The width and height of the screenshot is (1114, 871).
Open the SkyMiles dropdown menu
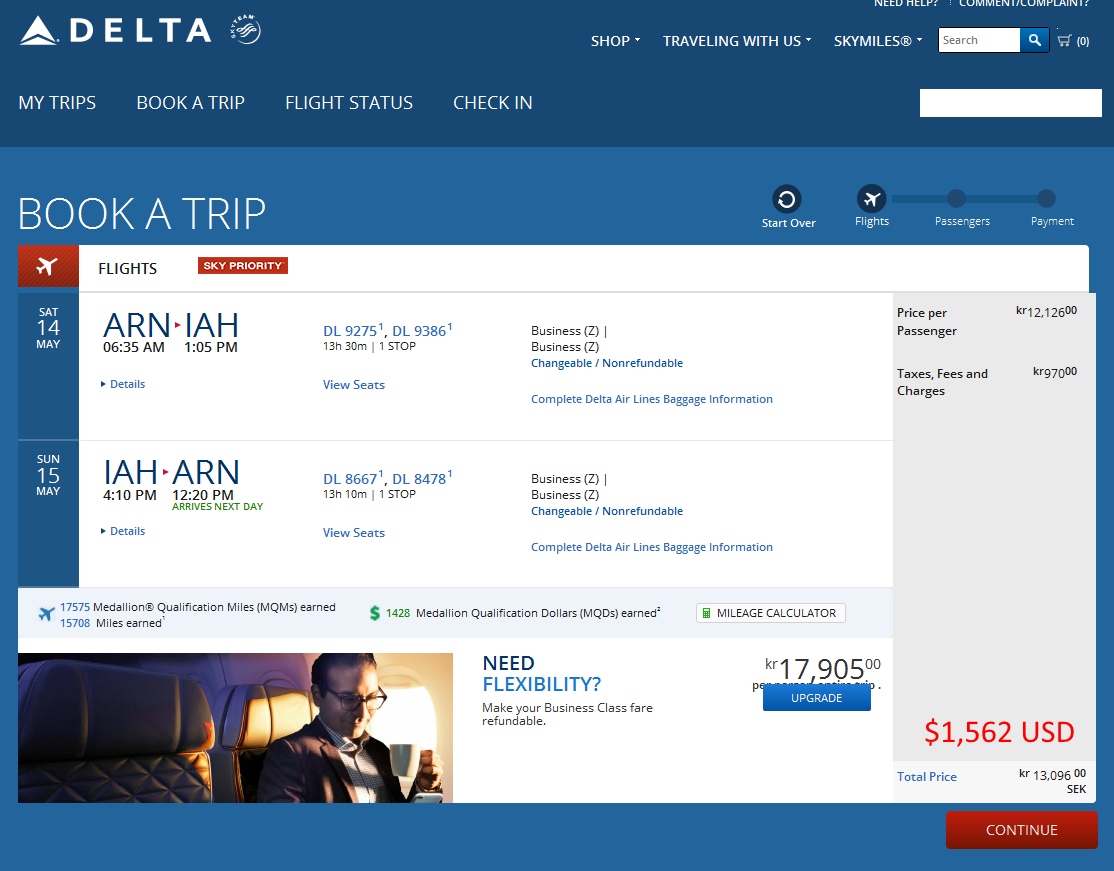878,41
